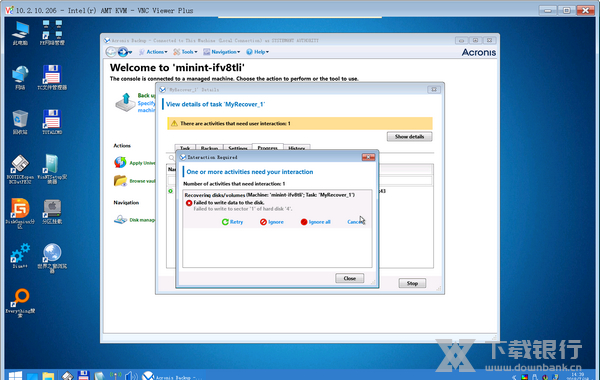Open the DiskGenius partition desktop icon
600x380 pixels.
pyautogui.click(x=20, y=213)
